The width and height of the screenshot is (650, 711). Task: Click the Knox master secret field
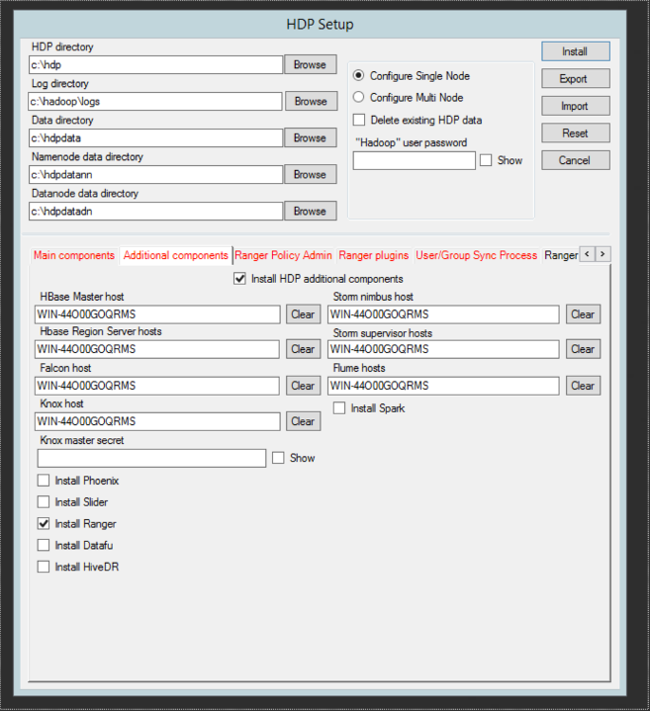[152, 458]
